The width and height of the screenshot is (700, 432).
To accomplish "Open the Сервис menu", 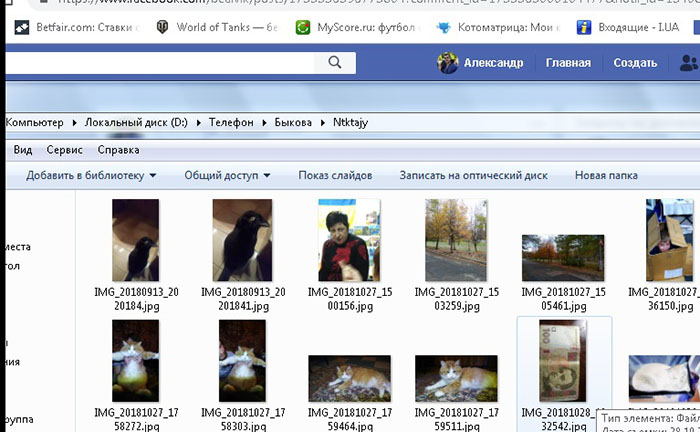I will (x=65, y=150).
